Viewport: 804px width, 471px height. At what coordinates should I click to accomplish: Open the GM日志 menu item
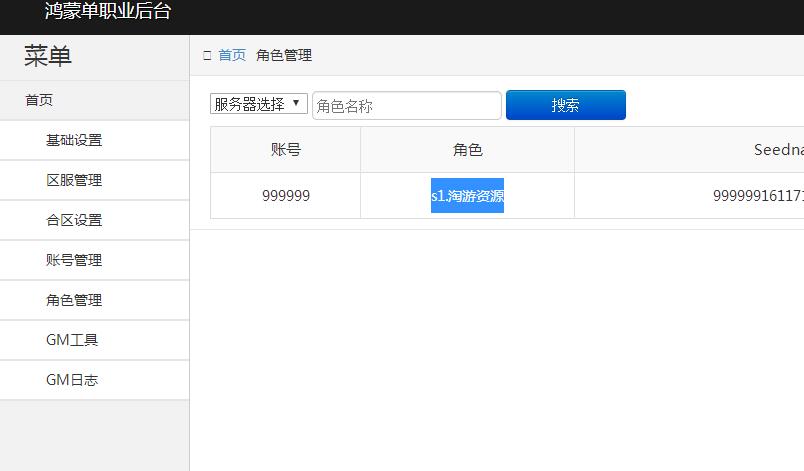(72, 380)
